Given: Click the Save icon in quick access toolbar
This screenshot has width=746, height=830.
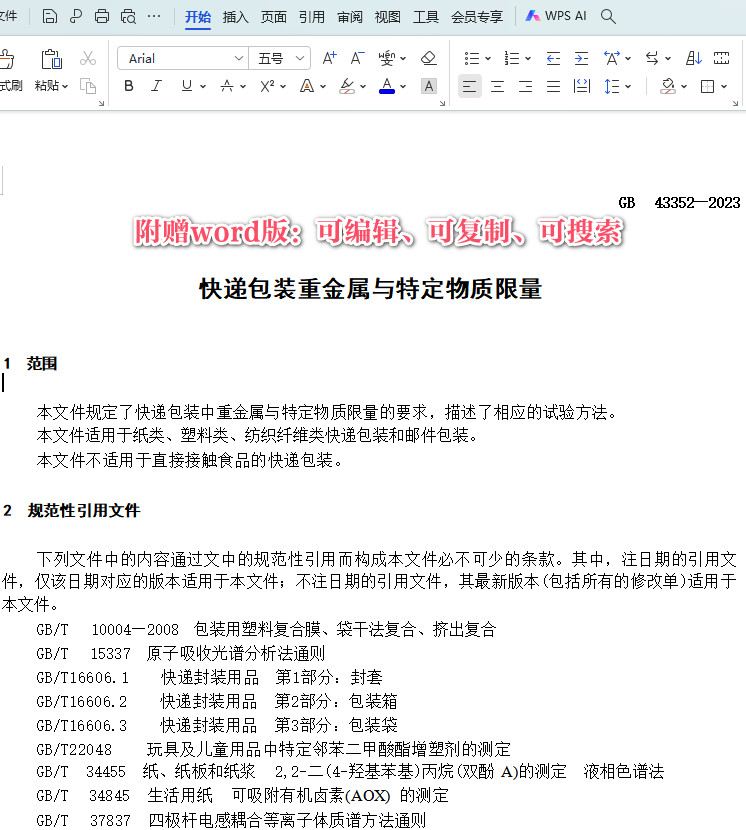Looking at the screenshot, I should pyautogui.click(x=49, y=16).
